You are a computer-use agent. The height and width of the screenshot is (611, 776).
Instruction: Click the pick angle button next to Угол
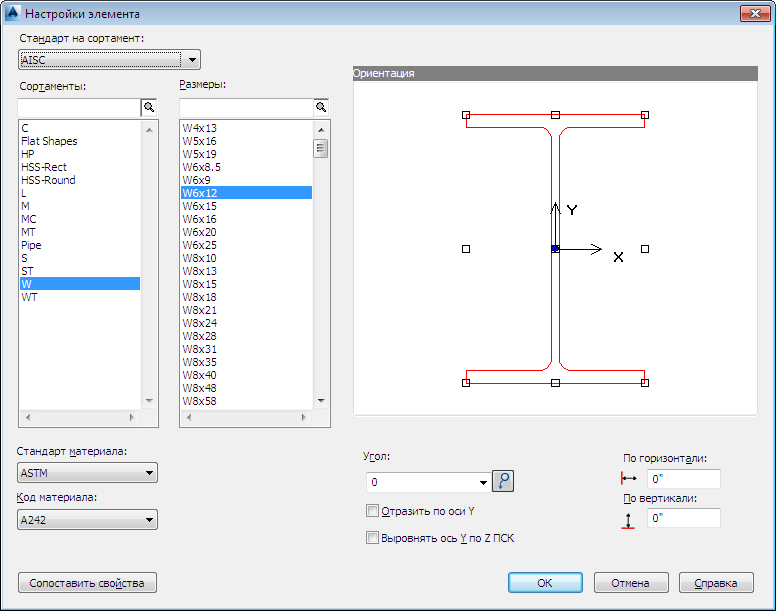click(503, 481)
